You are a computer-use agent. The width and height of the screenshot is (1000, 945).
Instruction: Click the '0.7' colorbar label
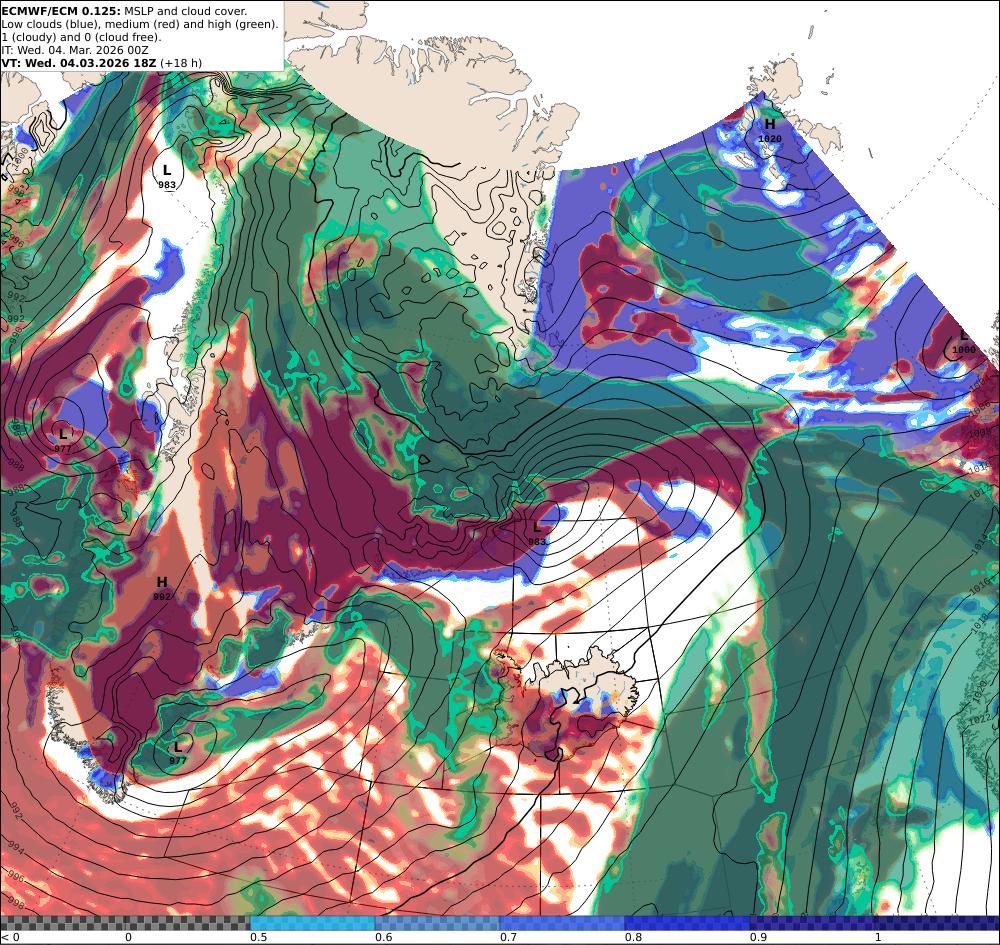coord(508,937)
